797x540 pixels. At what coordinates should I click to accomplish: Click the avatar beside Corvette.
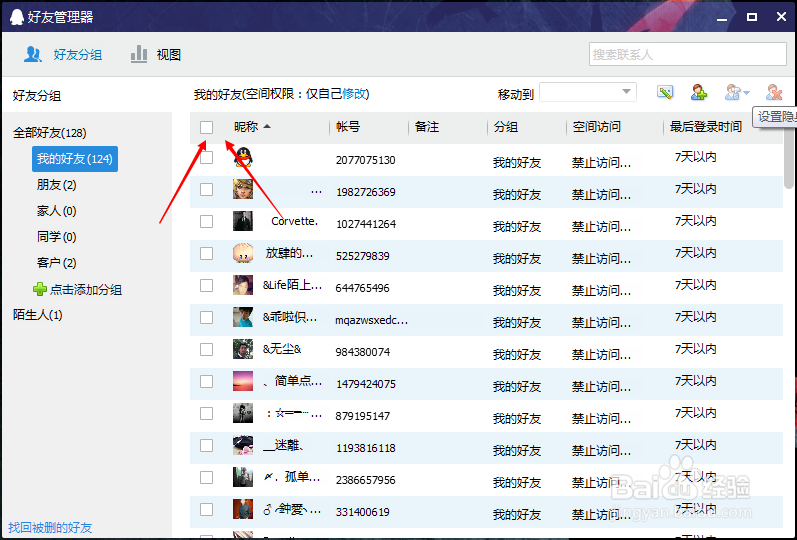pyautogui.click(x=243, y=221)
